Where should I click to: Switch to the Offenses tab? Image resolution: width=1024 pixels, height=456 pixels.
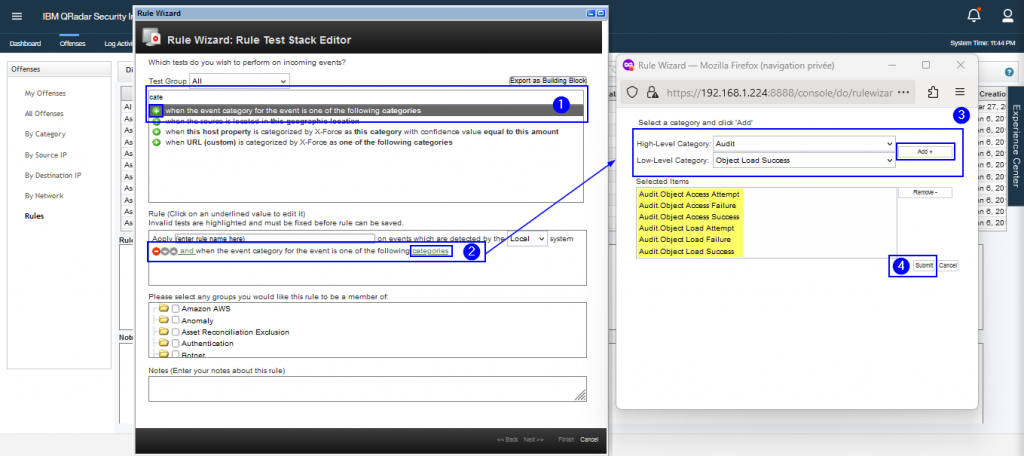(x=72, y=44)
